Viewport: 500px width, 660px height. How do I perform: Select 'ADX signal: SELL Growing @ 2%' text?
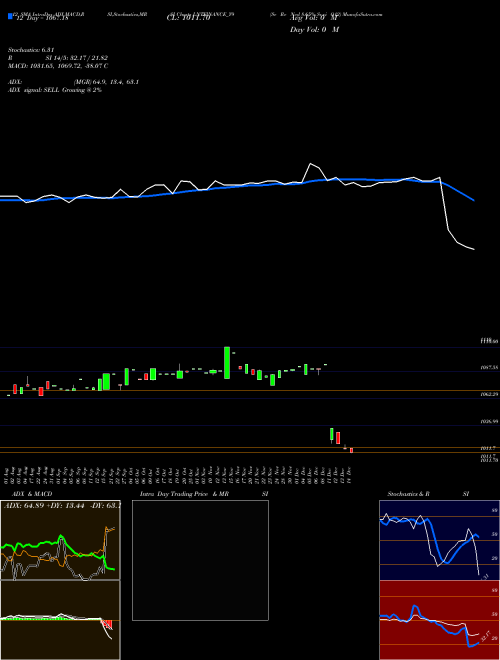coord(55,90)
